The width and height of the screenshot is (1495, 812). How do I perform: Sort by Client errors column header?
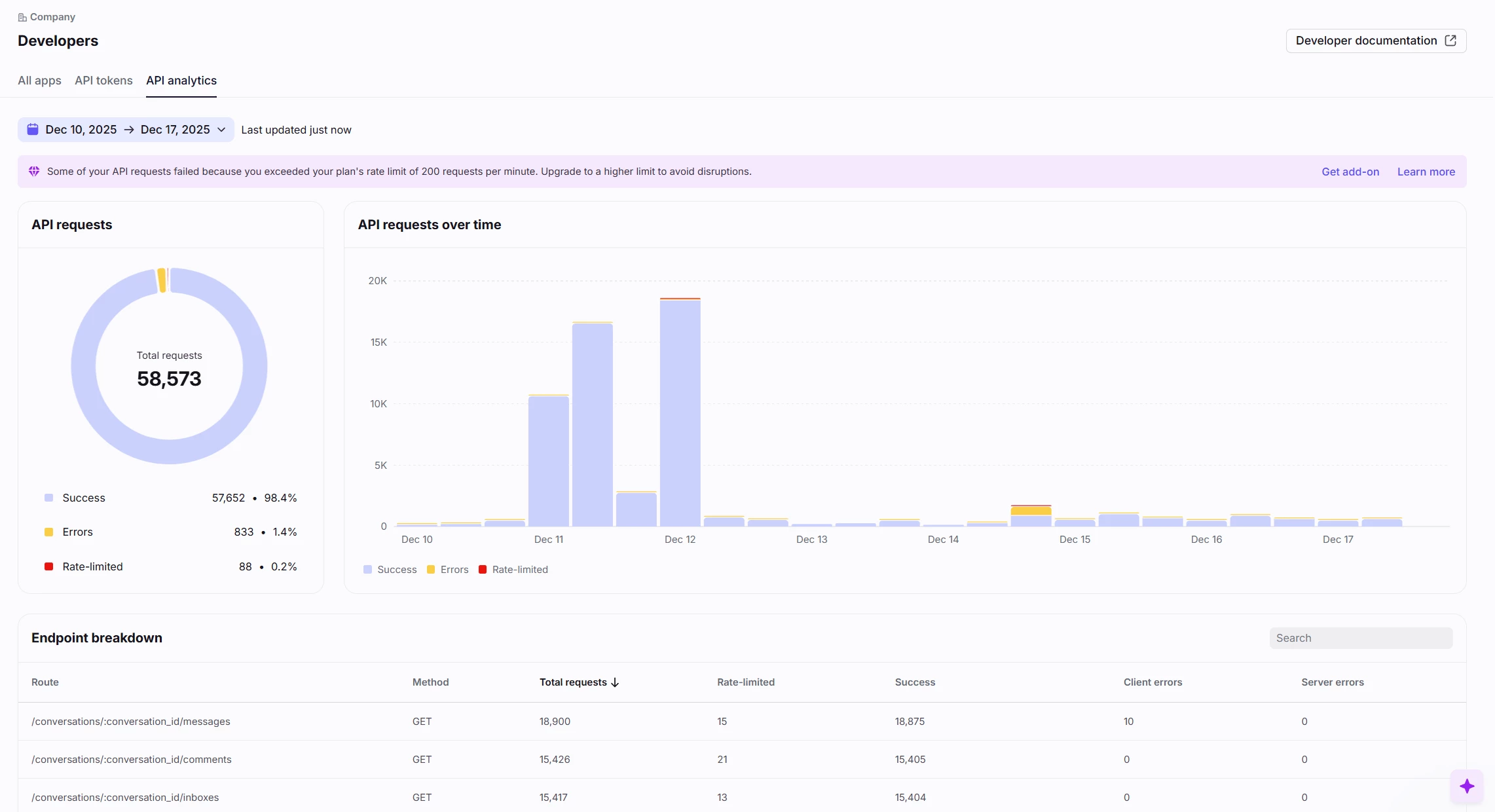pyautogui.click(x=1153, y=682)
